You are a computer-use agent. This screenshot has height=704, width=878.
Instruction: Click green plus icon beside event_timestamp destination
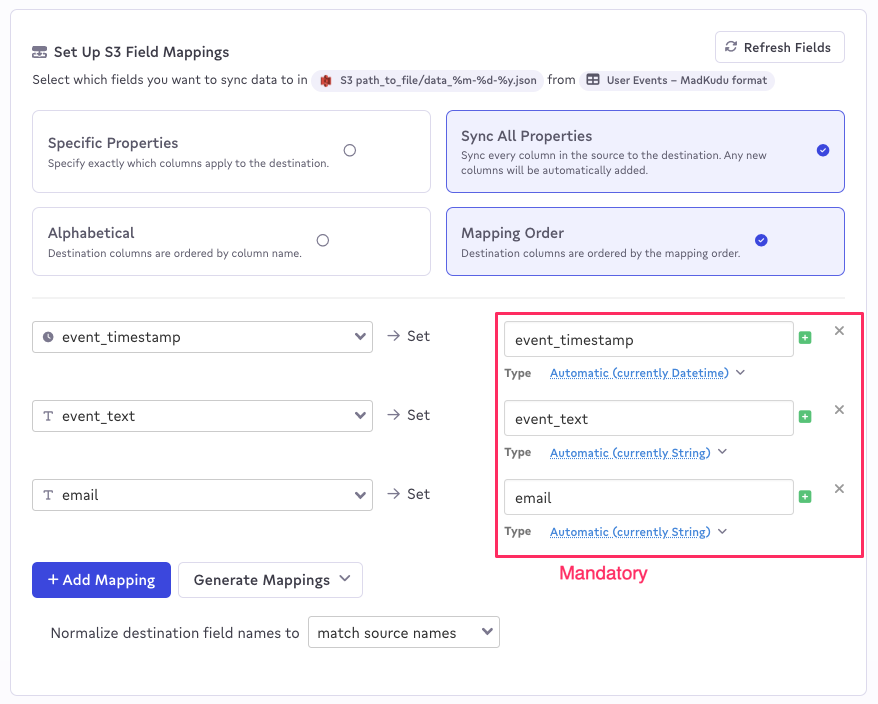click(805, 338)
